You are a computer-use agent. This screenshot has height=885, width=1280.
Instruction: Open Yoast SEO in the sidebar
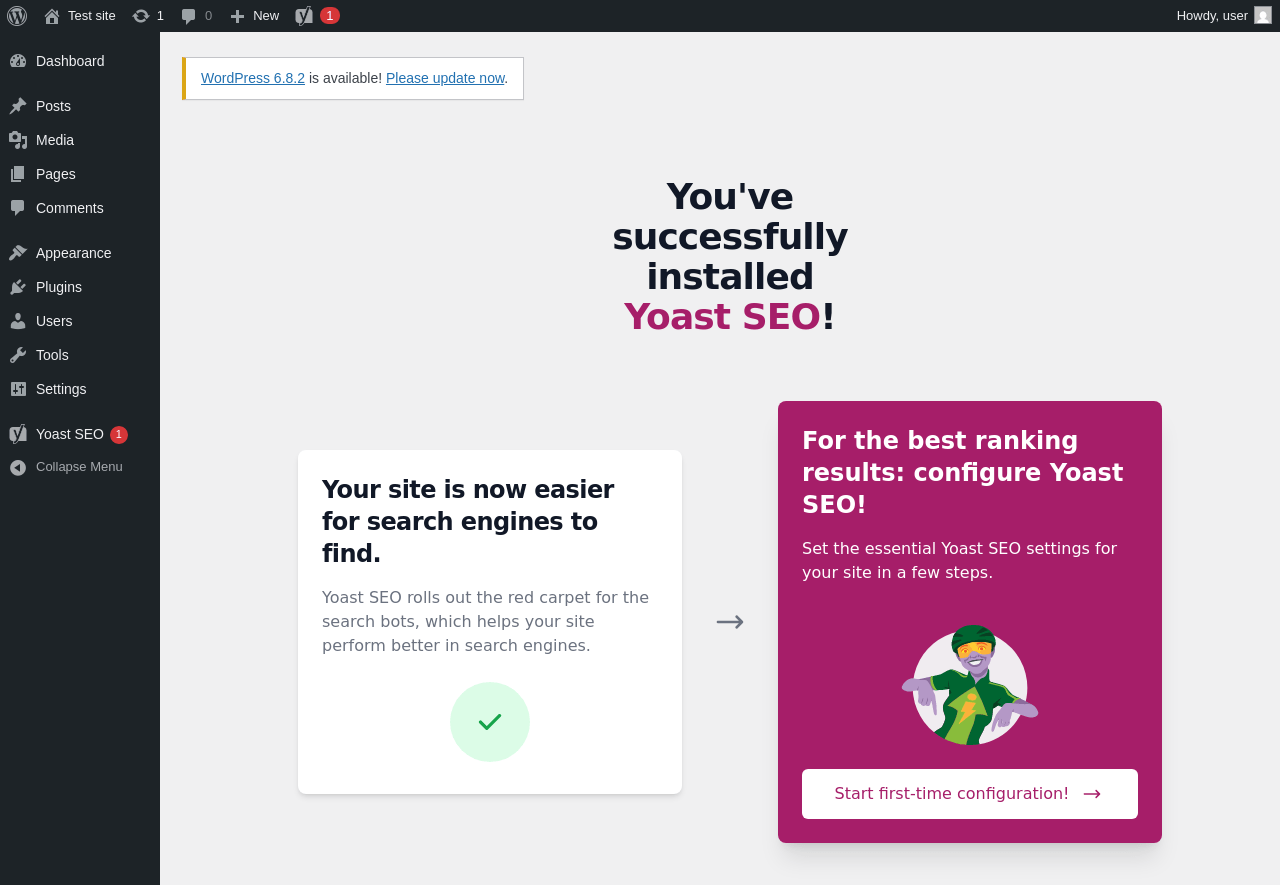[x=80, y=434]
